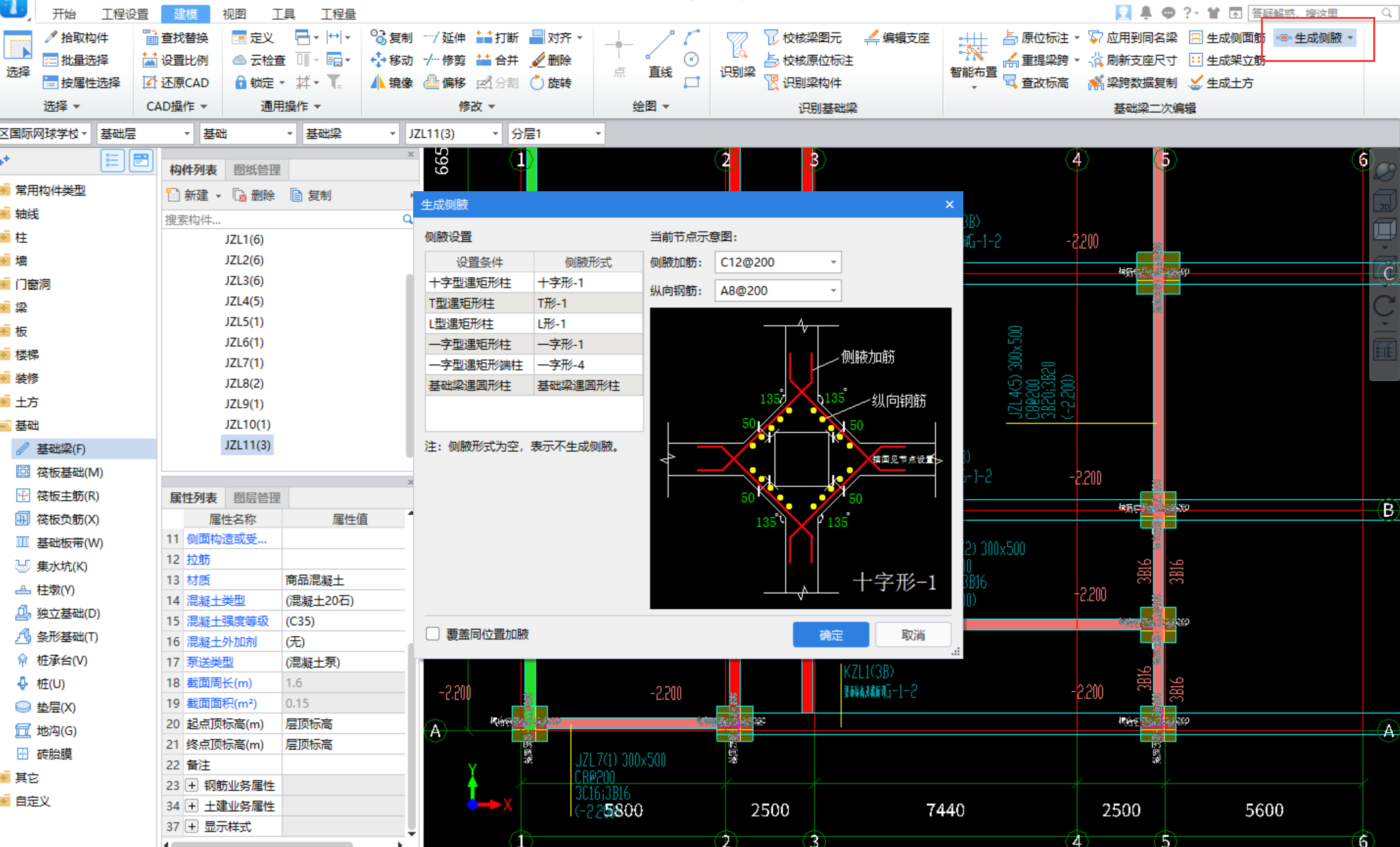Click the 取消 cancel button
Image resolution: width=1400 pixels, height=847 pixels.
coord(912,634)
